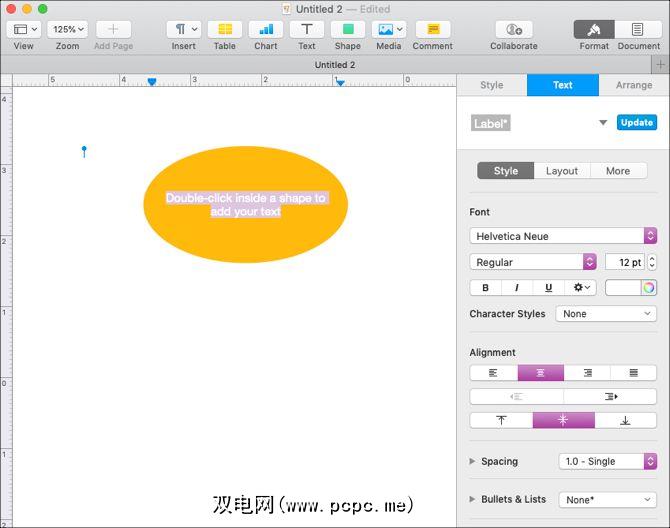
Task: Expand the Spacing section
Action: pyautogui.click(x=473, y=462)
